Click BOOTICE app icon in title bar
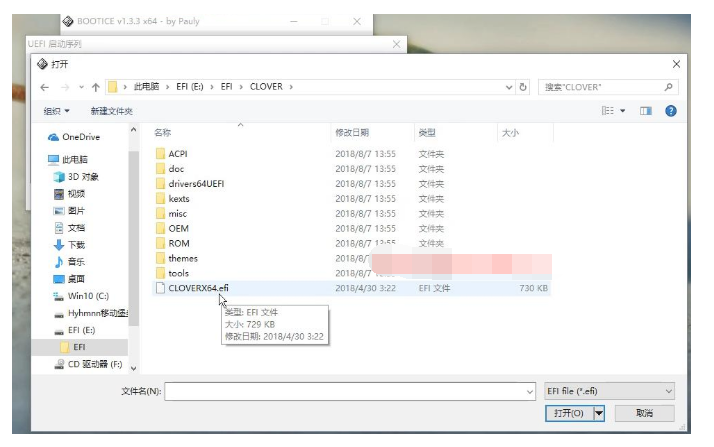 68,21
